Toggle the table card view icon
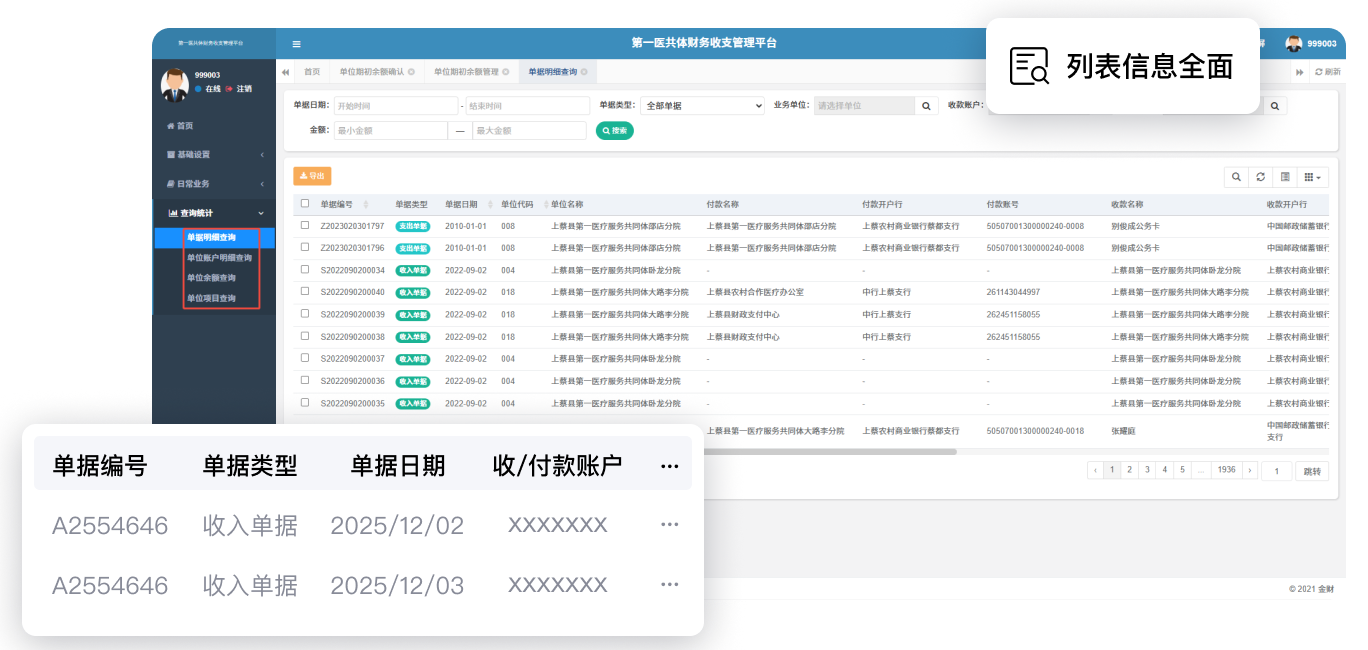Viewport: 1368px width, 650px height. click(x=1285, y=177)
